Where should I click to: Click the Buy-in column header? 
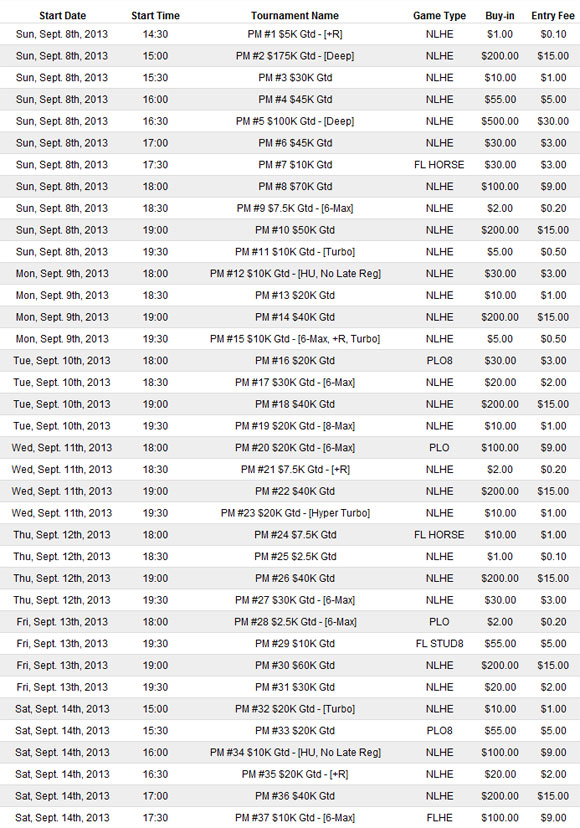click(500, 16)
